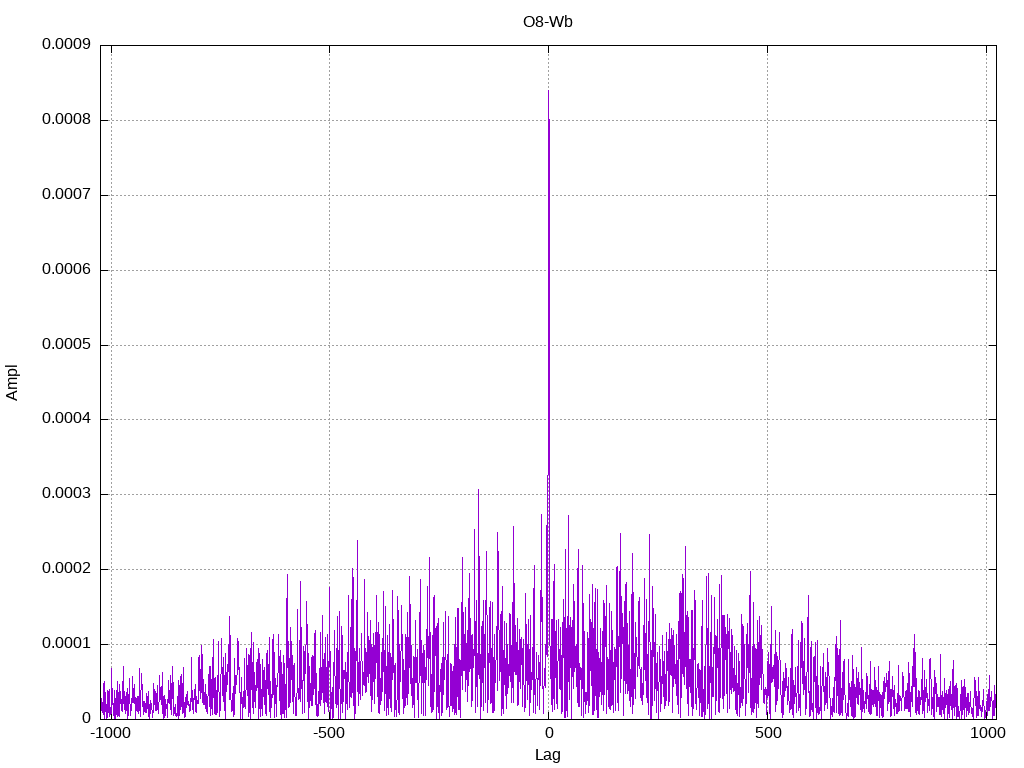
Task: Click the 0.0004 y-axis tick label
Action: (66, 419)
